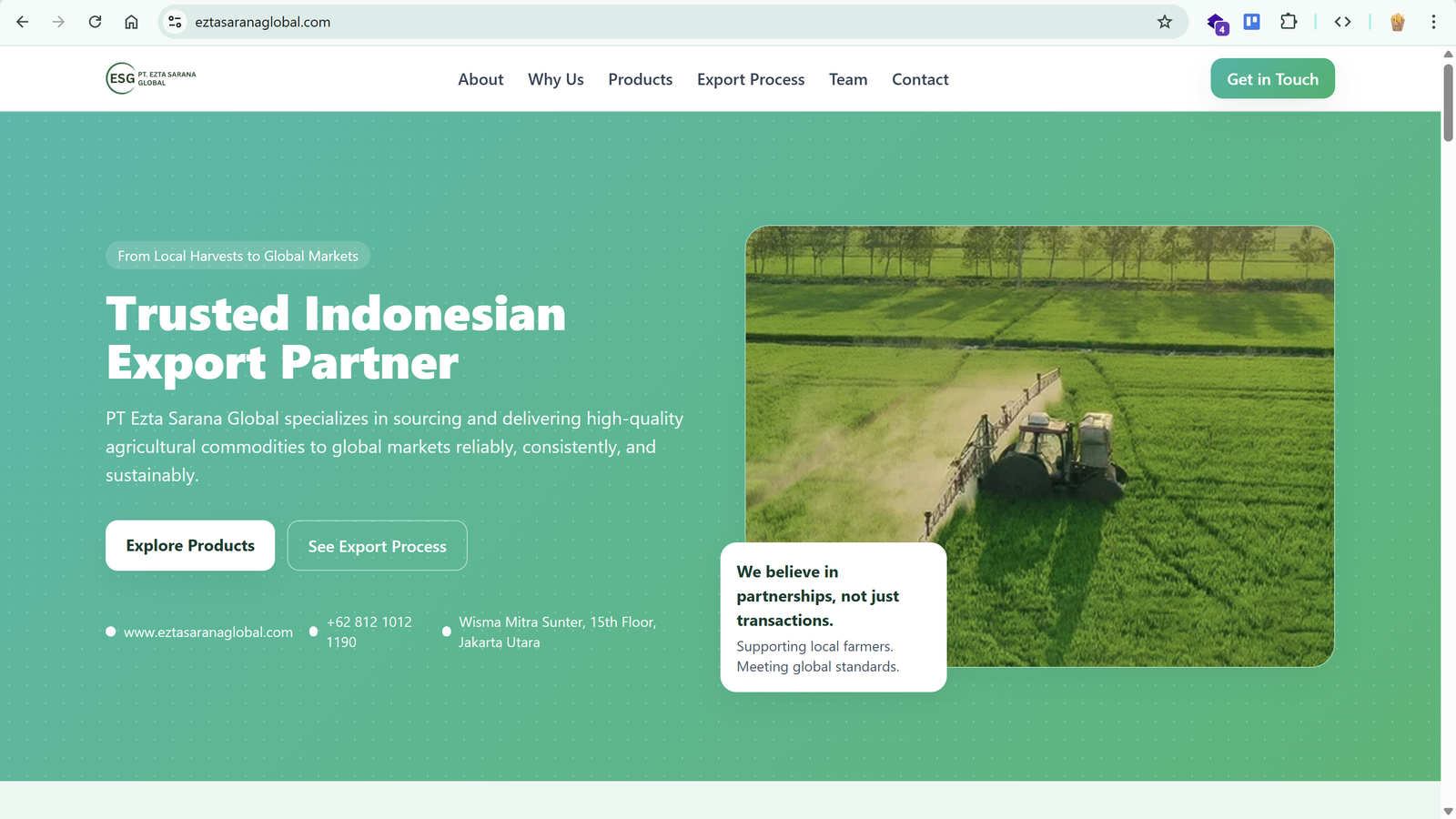Open the Trello browser extension
Viewport: 1456px width, 819px height.
[1251, 21]
